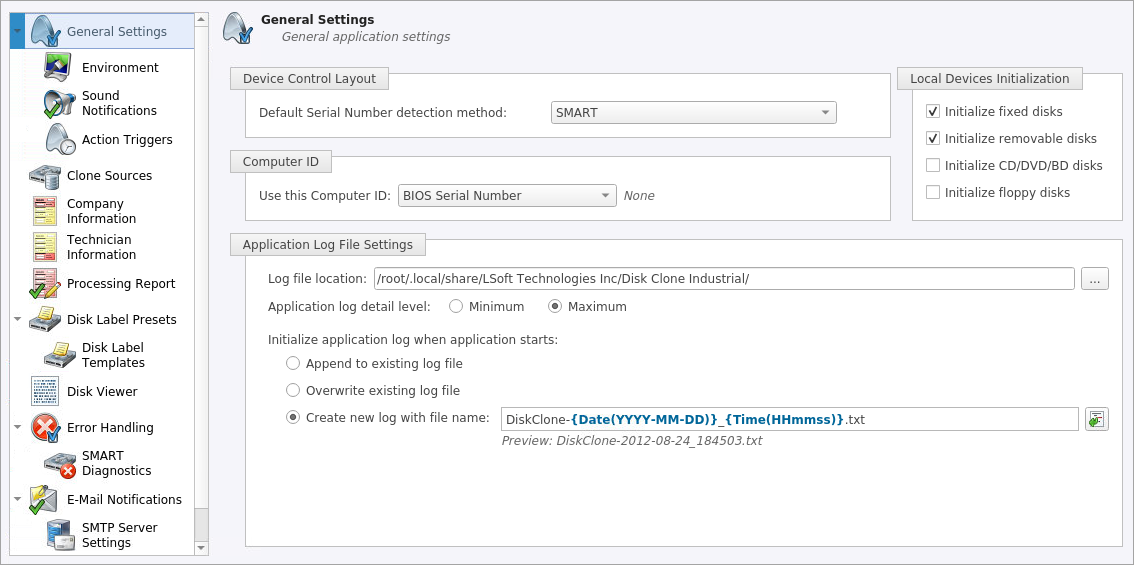Disable Initialize fixed disks checkbox
This screenshot has height=565, width=1134.
tap(932, 111)
